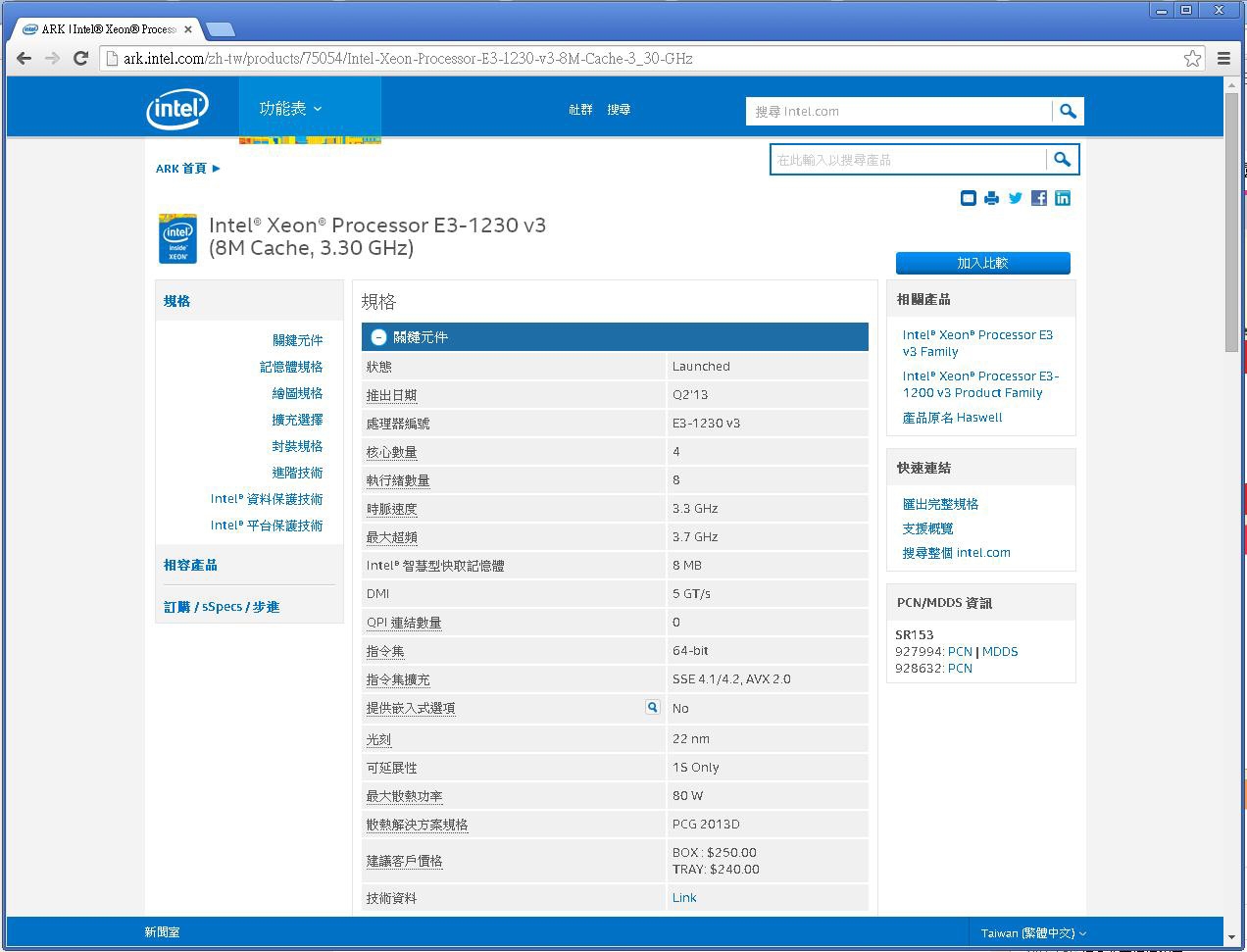Go to 關鍵元件 sidebar link
This screenshot has height=952, width=1247.
click(x=297, y=340)
